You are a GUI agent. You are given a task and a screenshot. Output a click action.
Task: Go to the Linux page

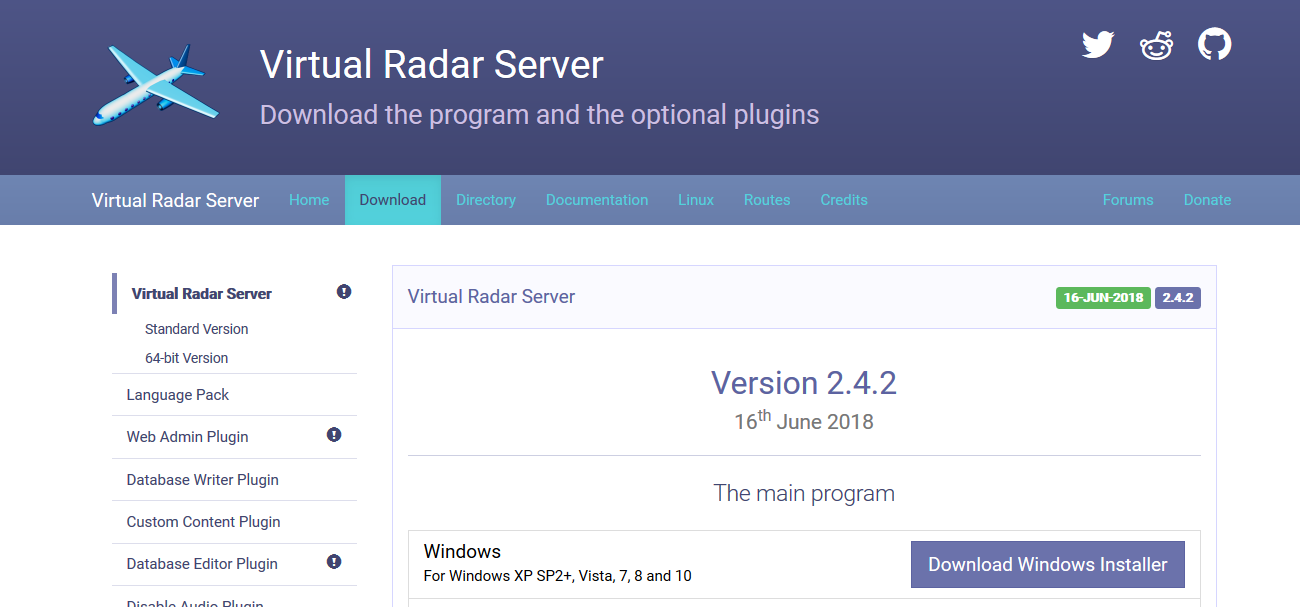(x=695, y=199)
